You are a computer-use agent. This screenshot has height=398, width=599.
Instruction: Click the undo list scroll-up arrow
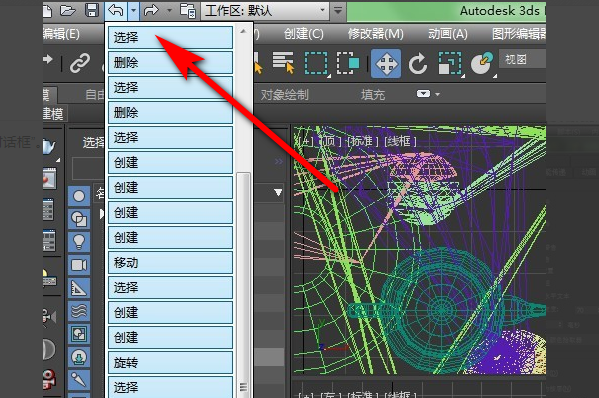click(243, 31)
